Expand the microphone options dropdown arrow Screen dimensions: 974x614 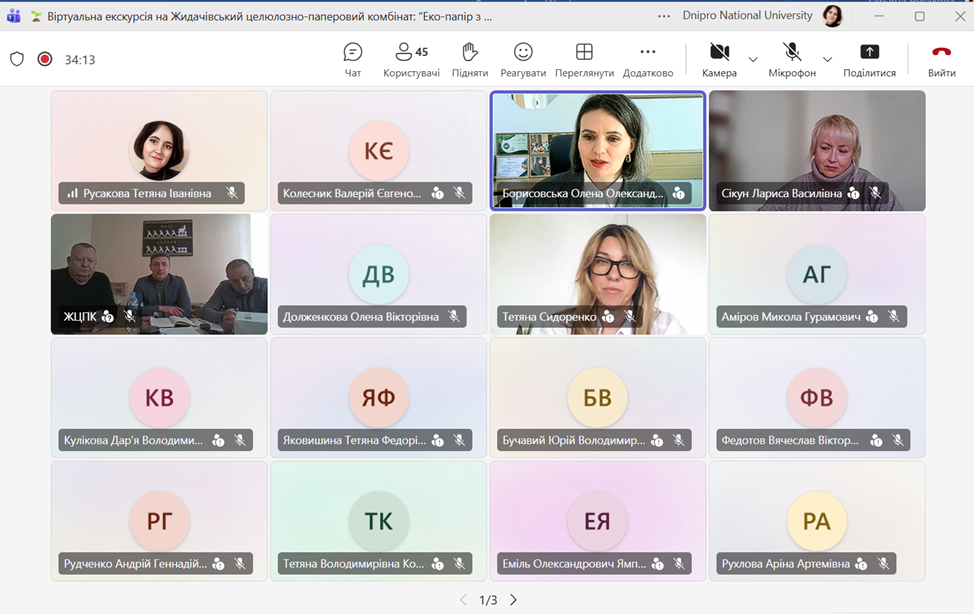tap(827, 60)
